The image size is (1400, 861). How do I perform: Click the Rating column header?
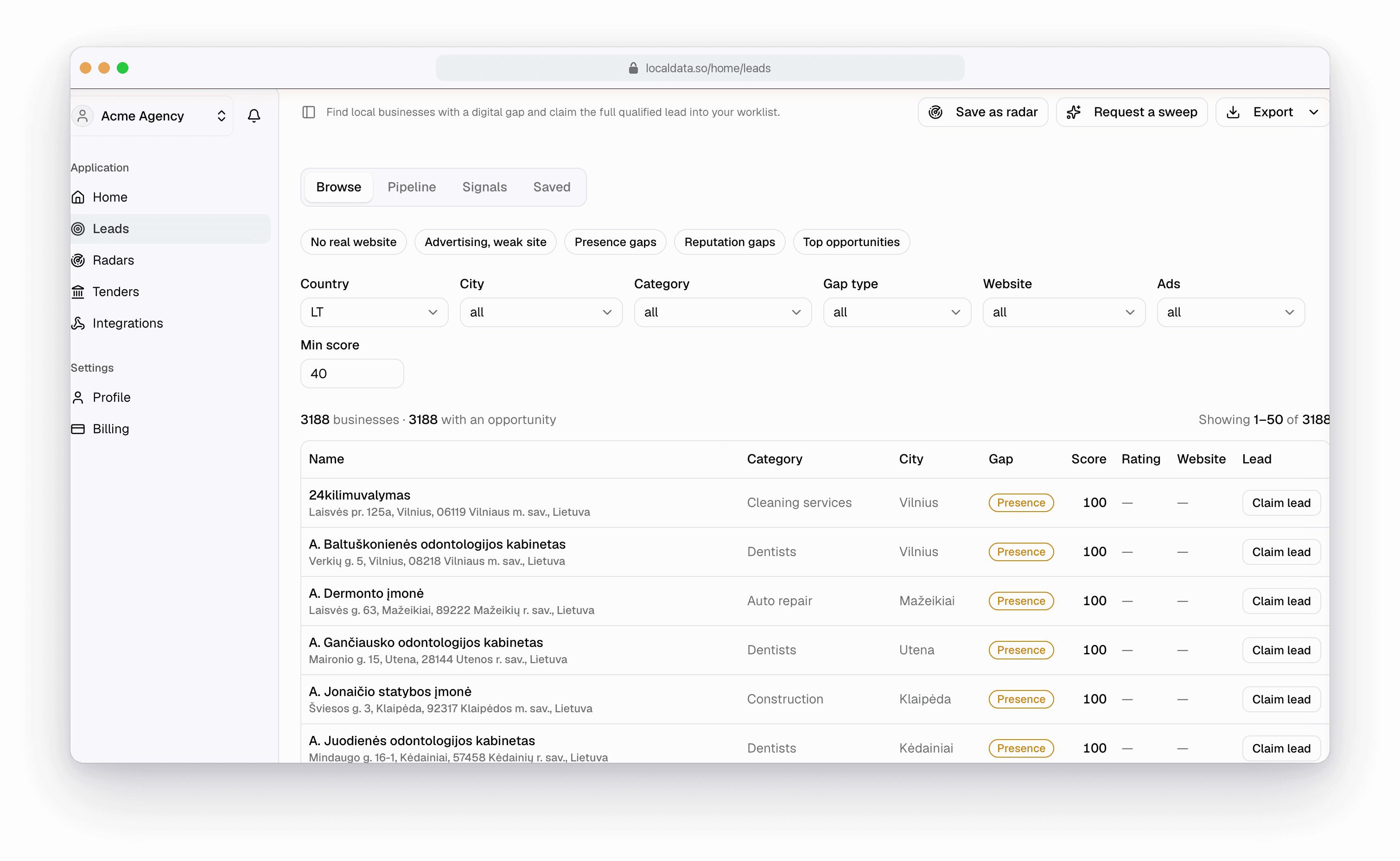[1140, 459]
